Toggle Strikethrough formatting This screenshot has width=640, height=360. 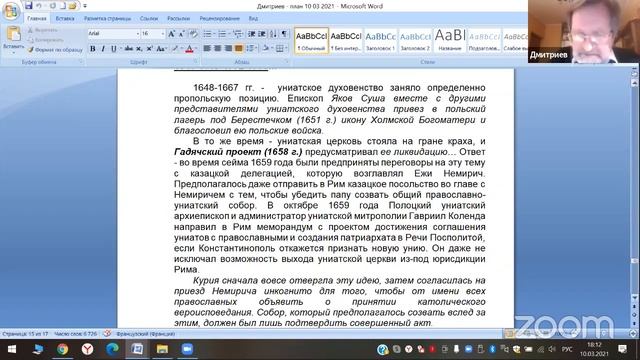[129, 49]
